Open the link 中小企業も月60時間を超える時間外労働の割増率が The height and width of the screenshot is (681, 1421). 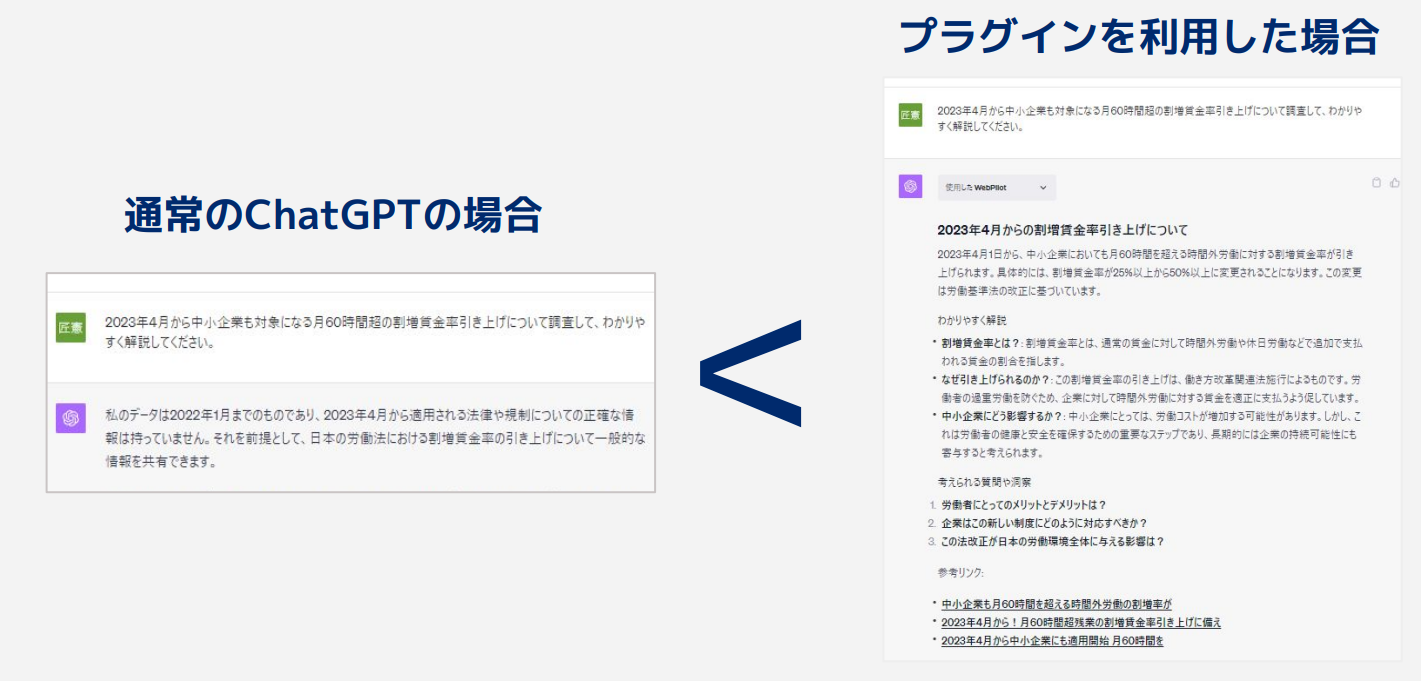(x=1056, y=604)
